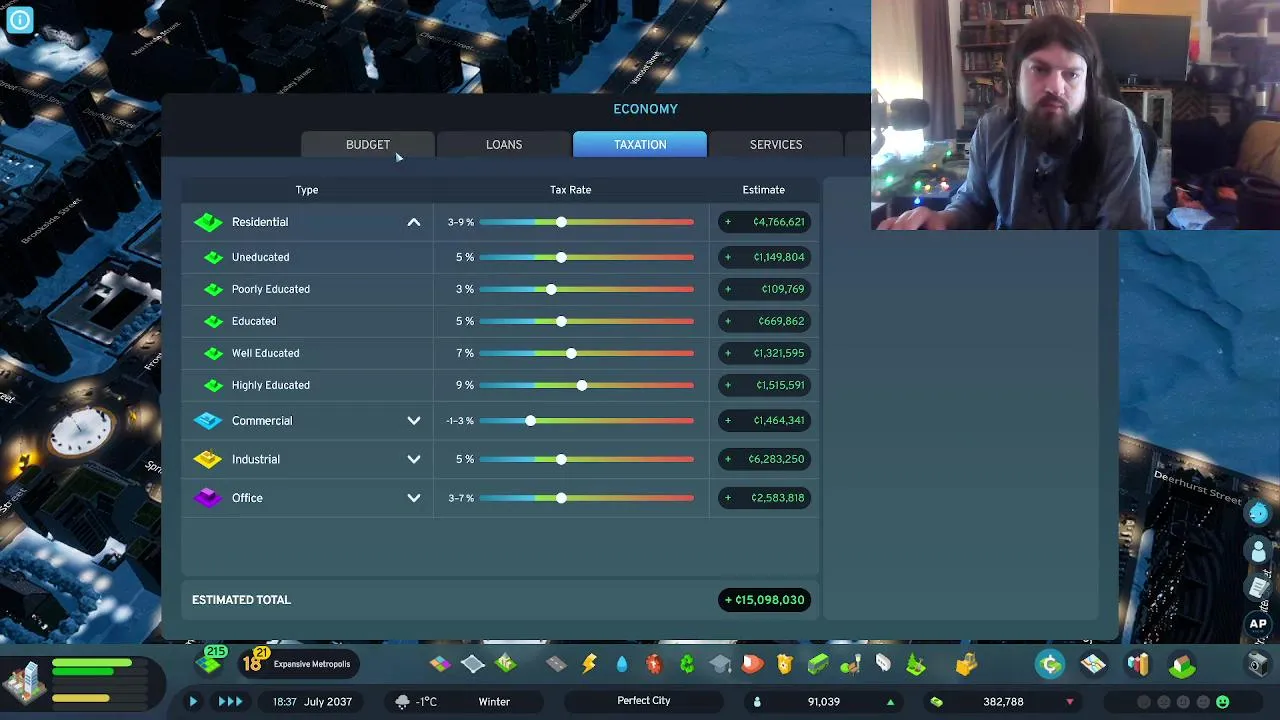Open the Water & Sewage droplet menu
Viewport: 1280px width, 720px height.
coord(622,664)
